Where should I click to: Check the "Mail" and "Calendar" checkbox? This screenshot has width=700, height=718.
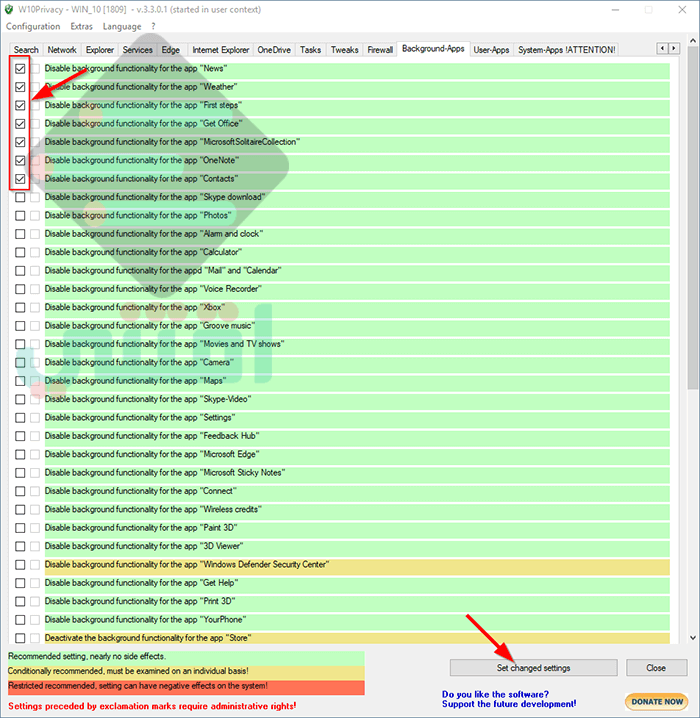point(20,271)
